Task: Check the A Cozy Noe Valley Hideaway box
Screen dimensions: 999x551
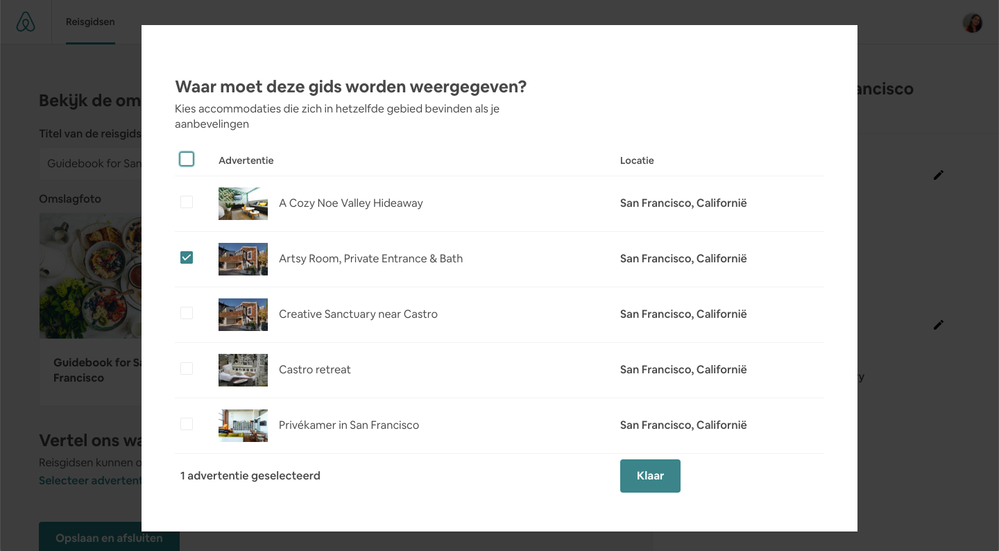Action: (x=186, y=202)
